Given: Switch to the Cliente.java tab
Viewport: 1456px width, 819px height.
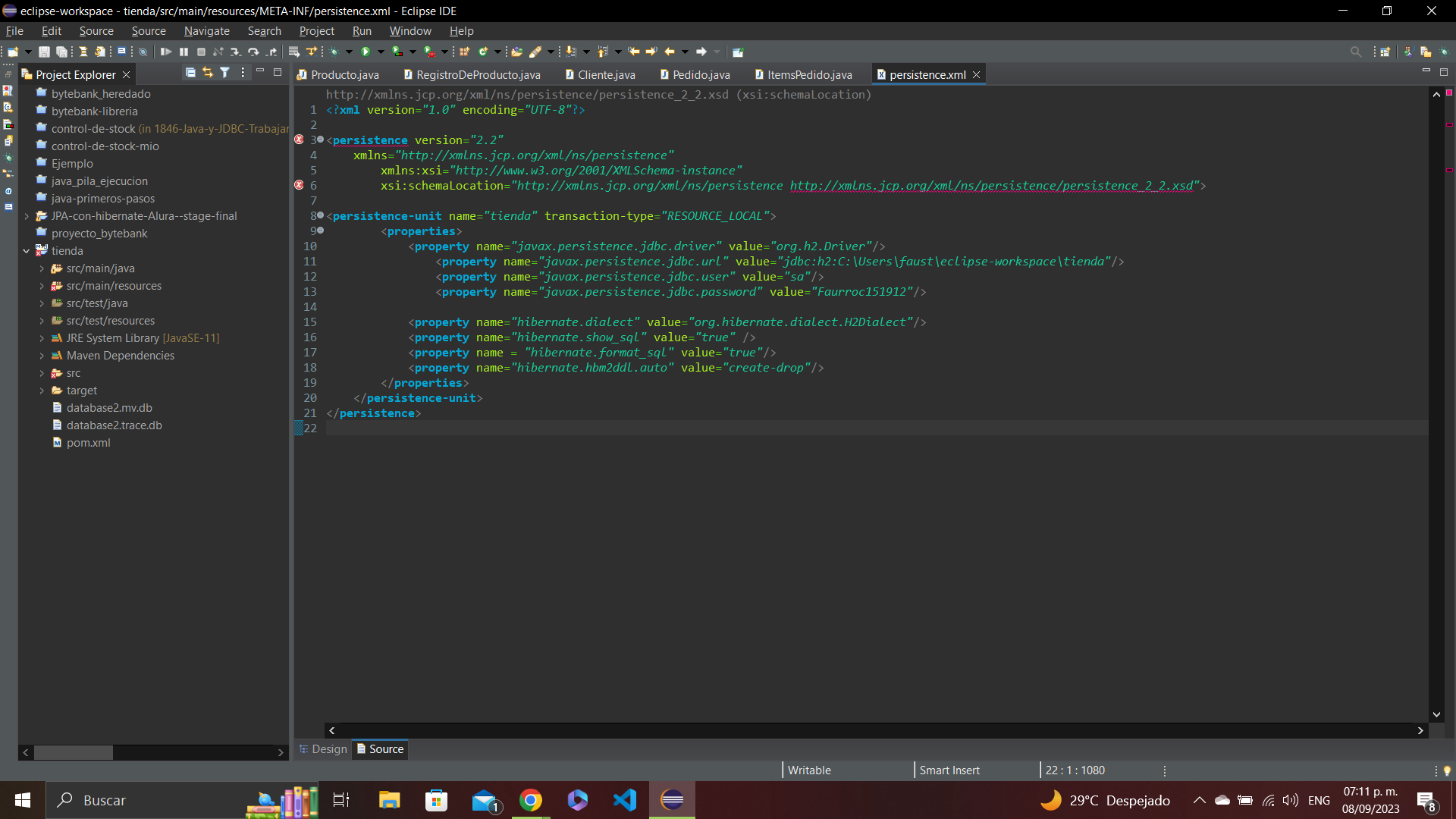Looking at the screenshot, I should (606, 74).
